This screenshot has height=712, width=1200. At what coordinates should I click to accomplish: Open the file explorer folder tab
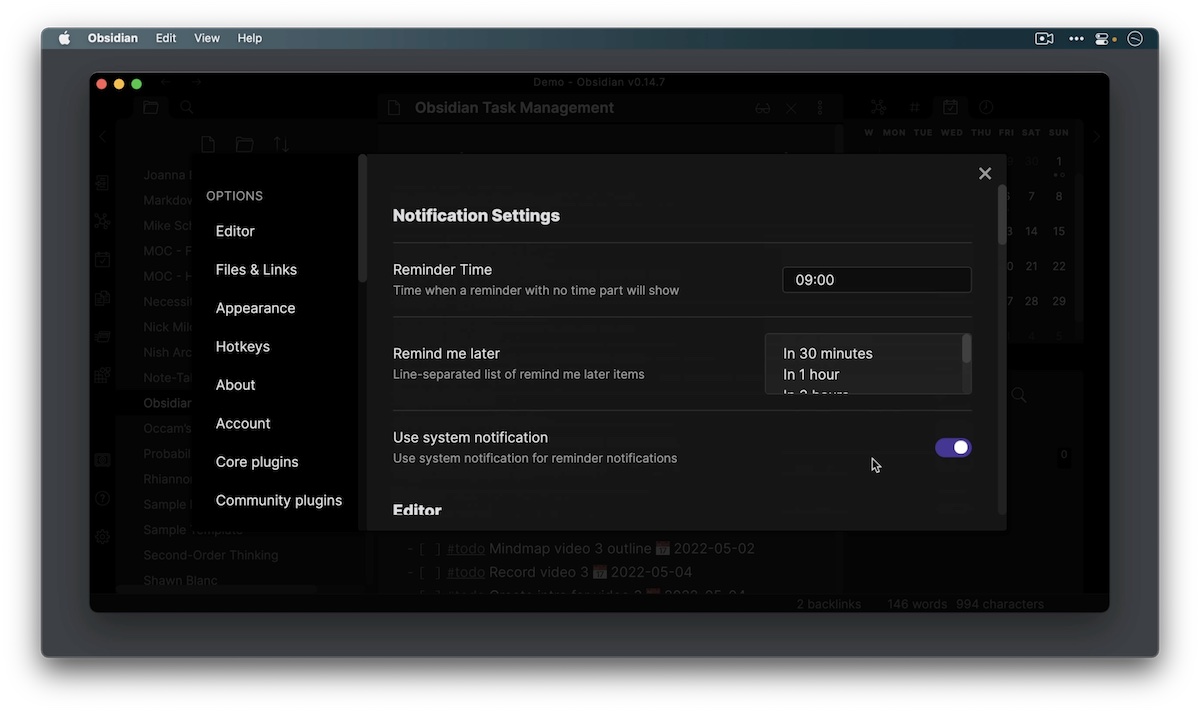(x=151, y=107)
